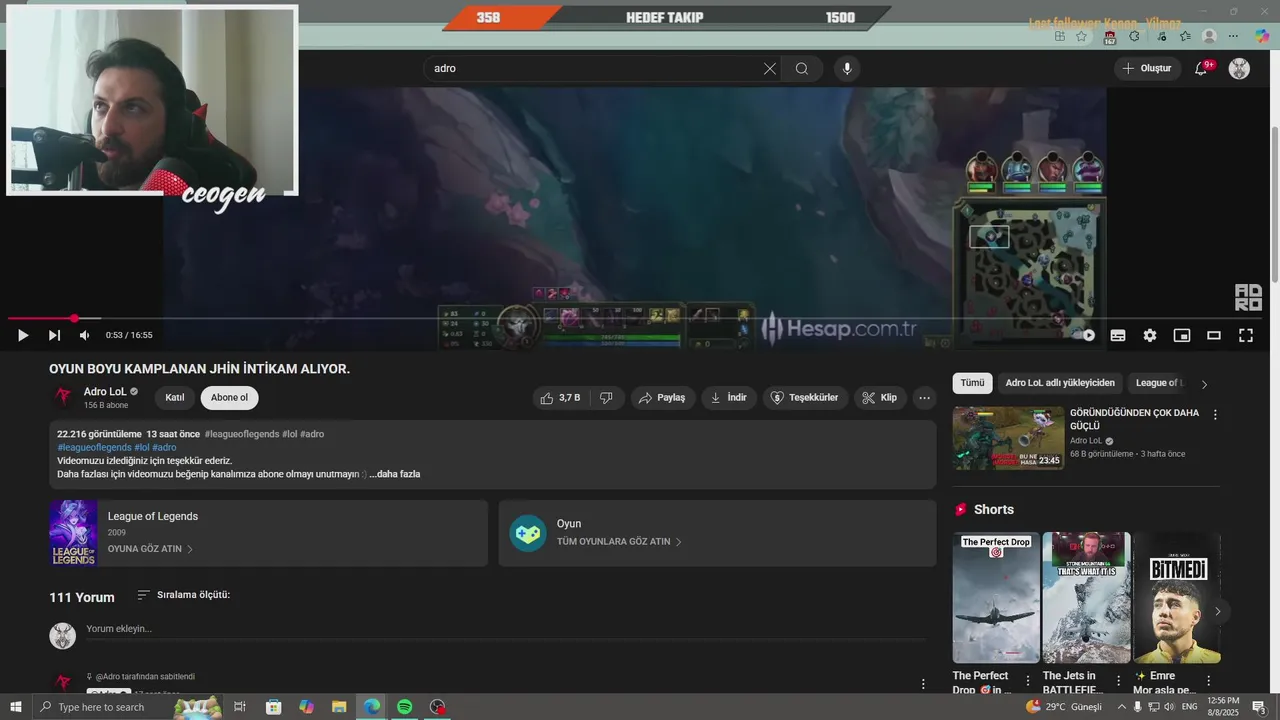Toggle the autoplay switch in player
Screen dimensions: 1280x720
(1086, 335)
